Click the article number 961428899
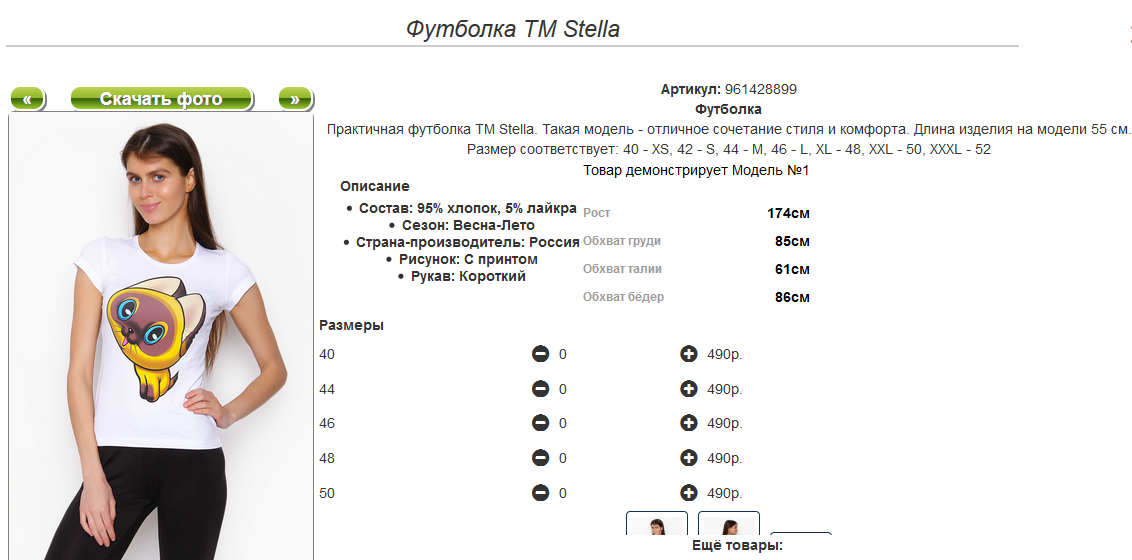This screenshot has width=1132, height=560. 761,89
